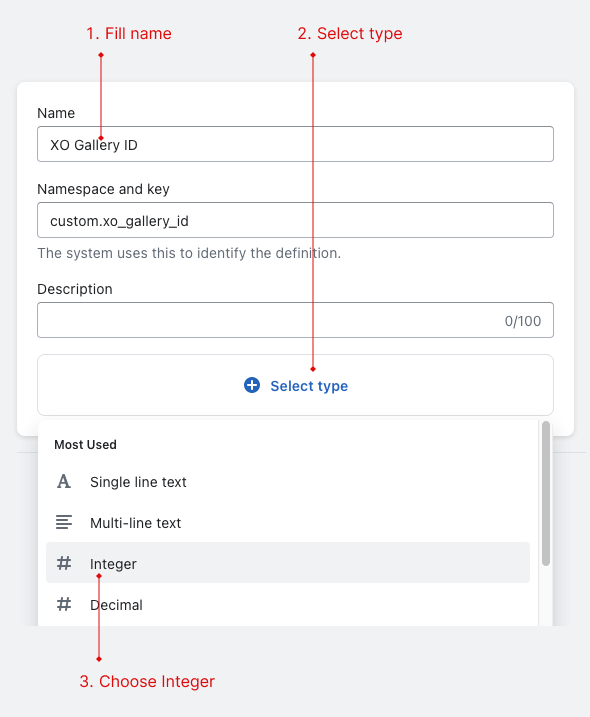
Task: Open the Select type dropdown label
Action: 309,386
